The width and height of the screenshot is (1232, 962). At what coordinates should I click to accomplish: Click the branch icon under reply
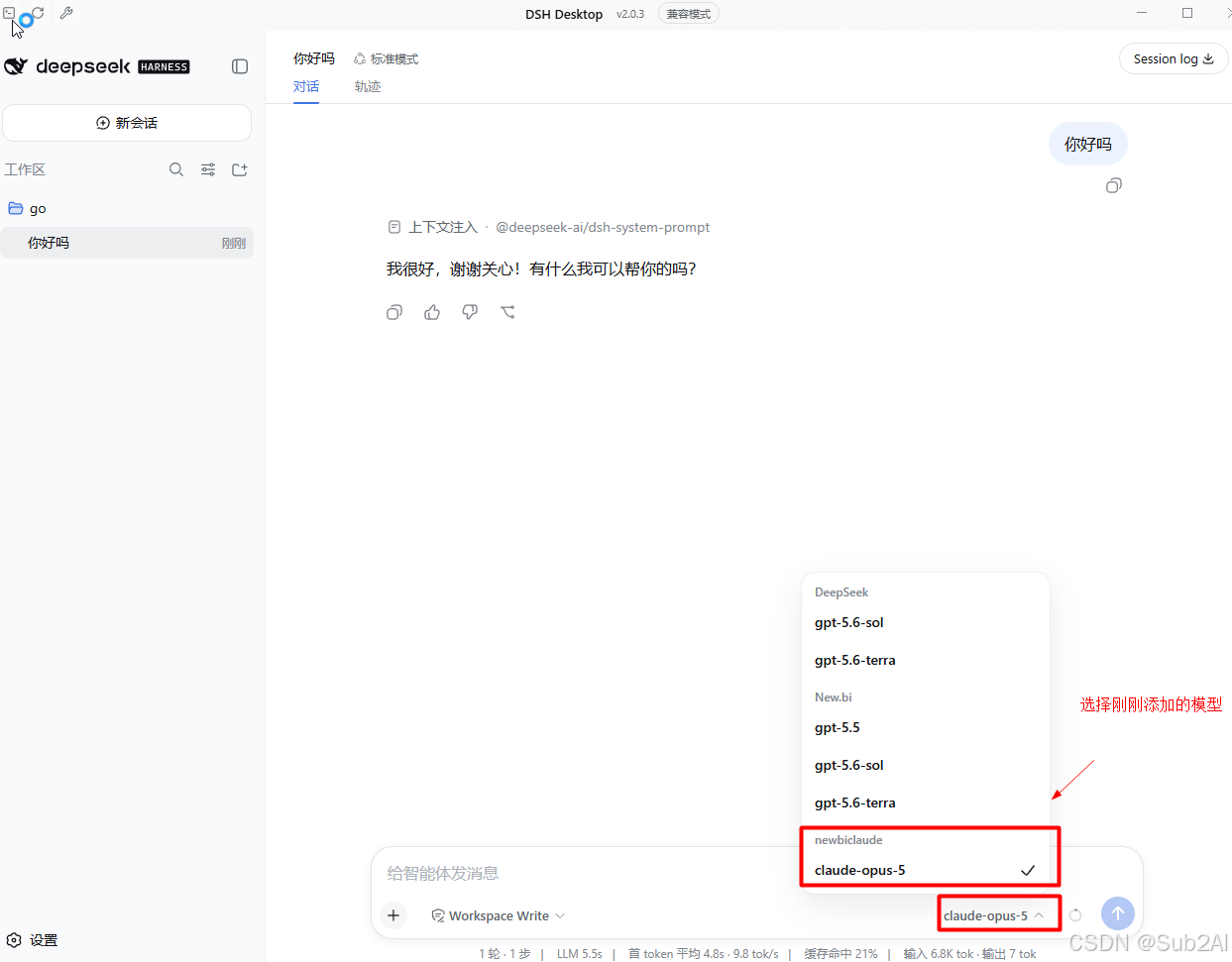click(507, 312)
